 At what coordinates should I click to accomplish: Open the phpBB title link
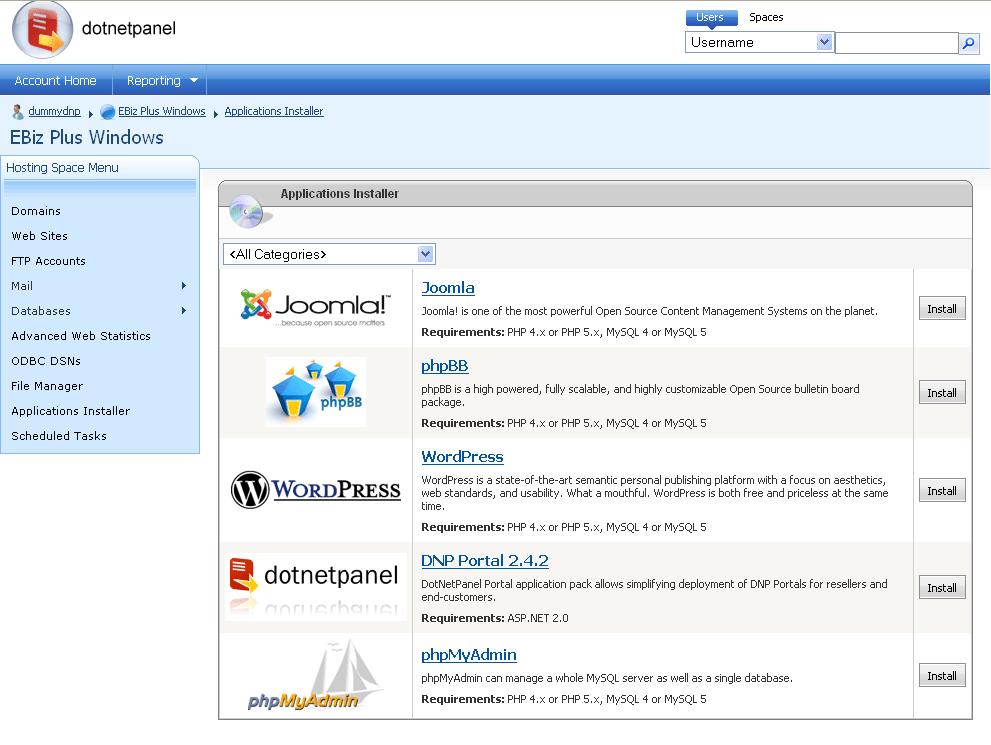pyautogui.click(x=444, y=366)
